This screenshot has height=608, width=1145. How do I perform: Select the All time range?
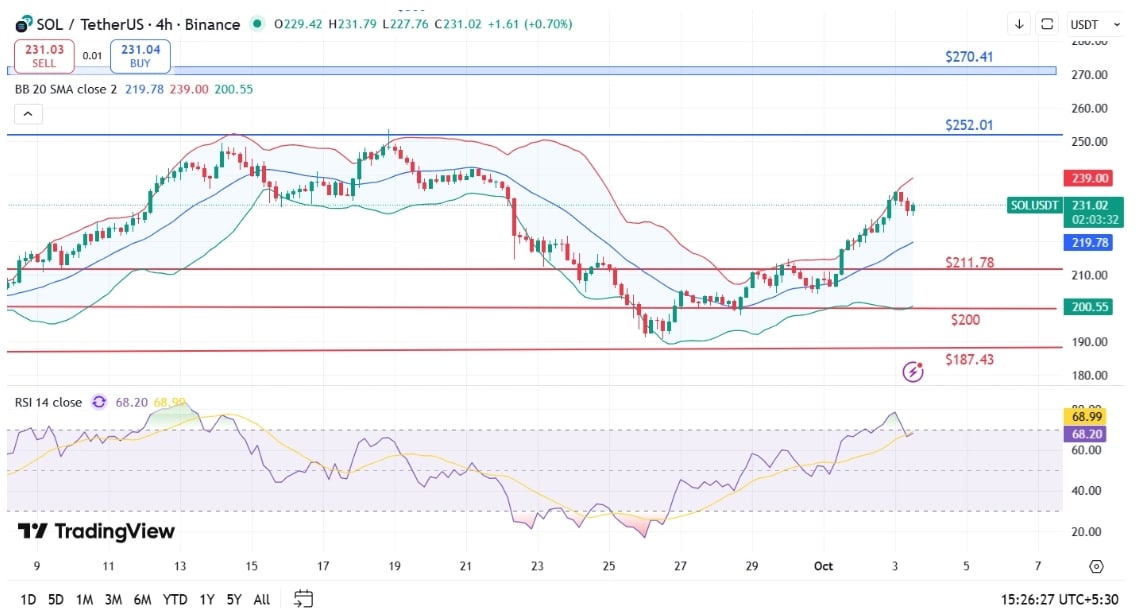click(261, 600)
